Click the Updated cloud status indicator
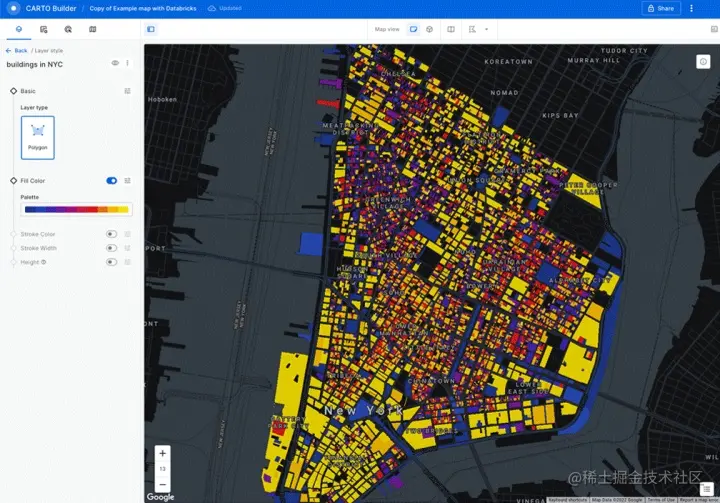720x503 pixels. 225,8
